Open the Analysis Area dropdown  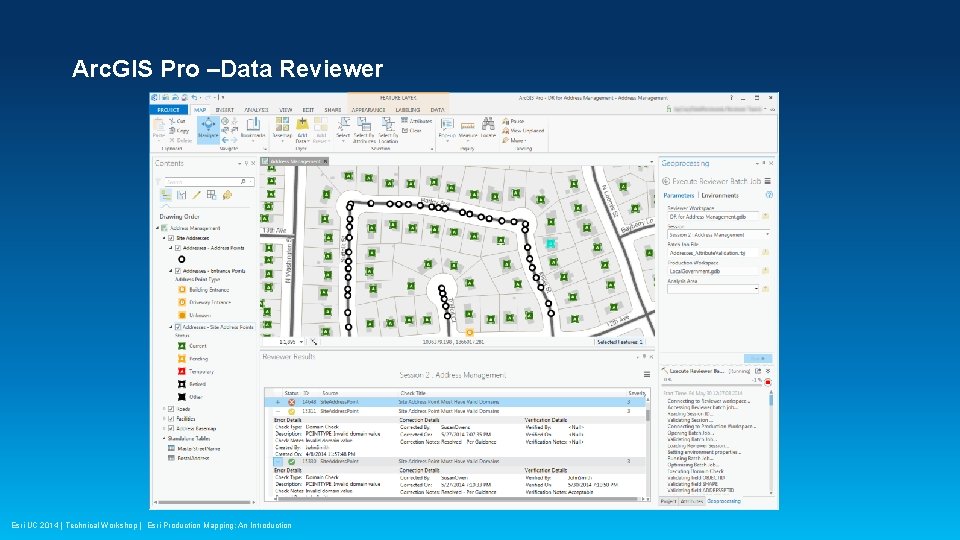[756, 288]
